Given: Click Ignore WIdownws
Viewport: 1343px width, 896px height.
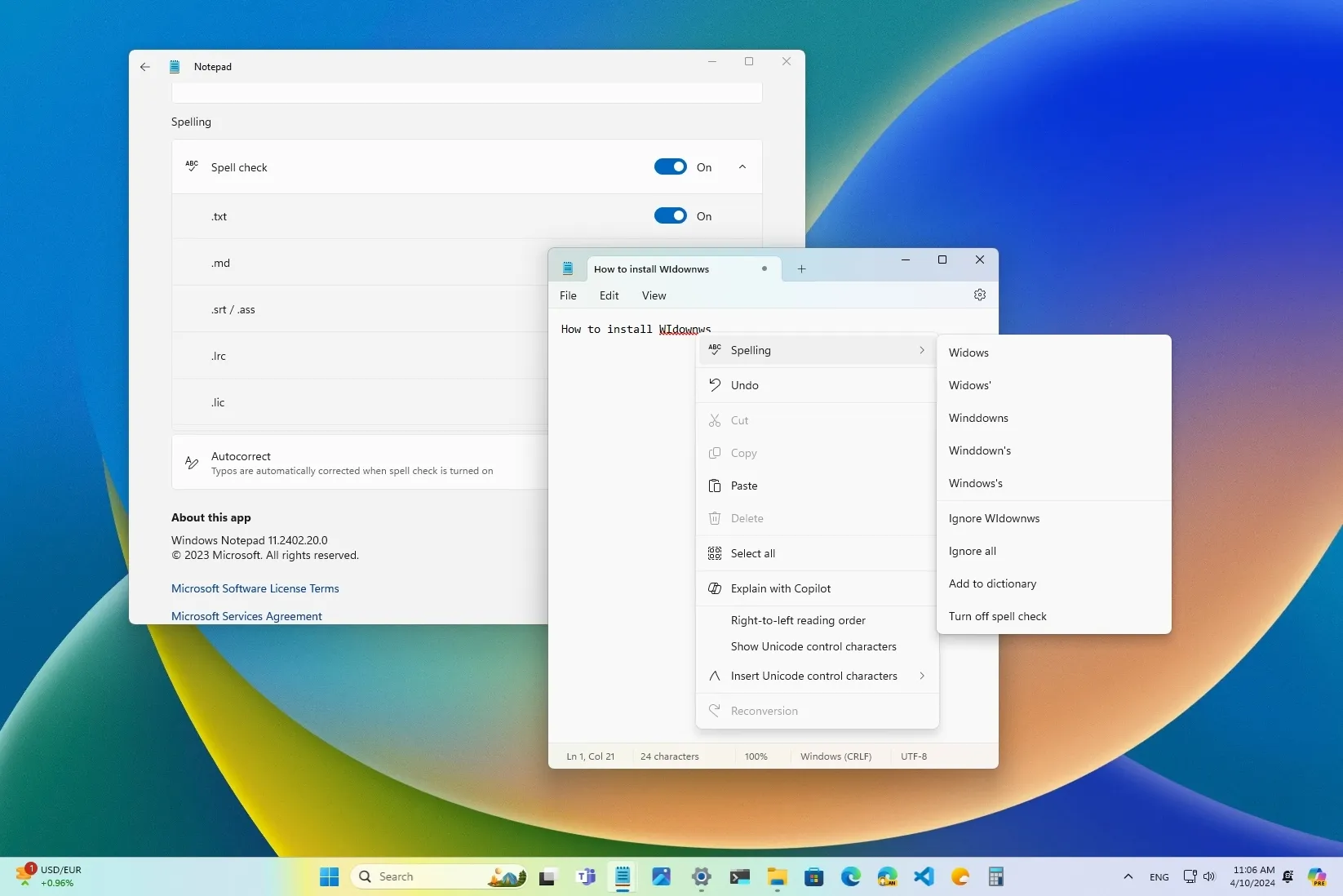Looking at the screenshot, I should pos(1053,518).
